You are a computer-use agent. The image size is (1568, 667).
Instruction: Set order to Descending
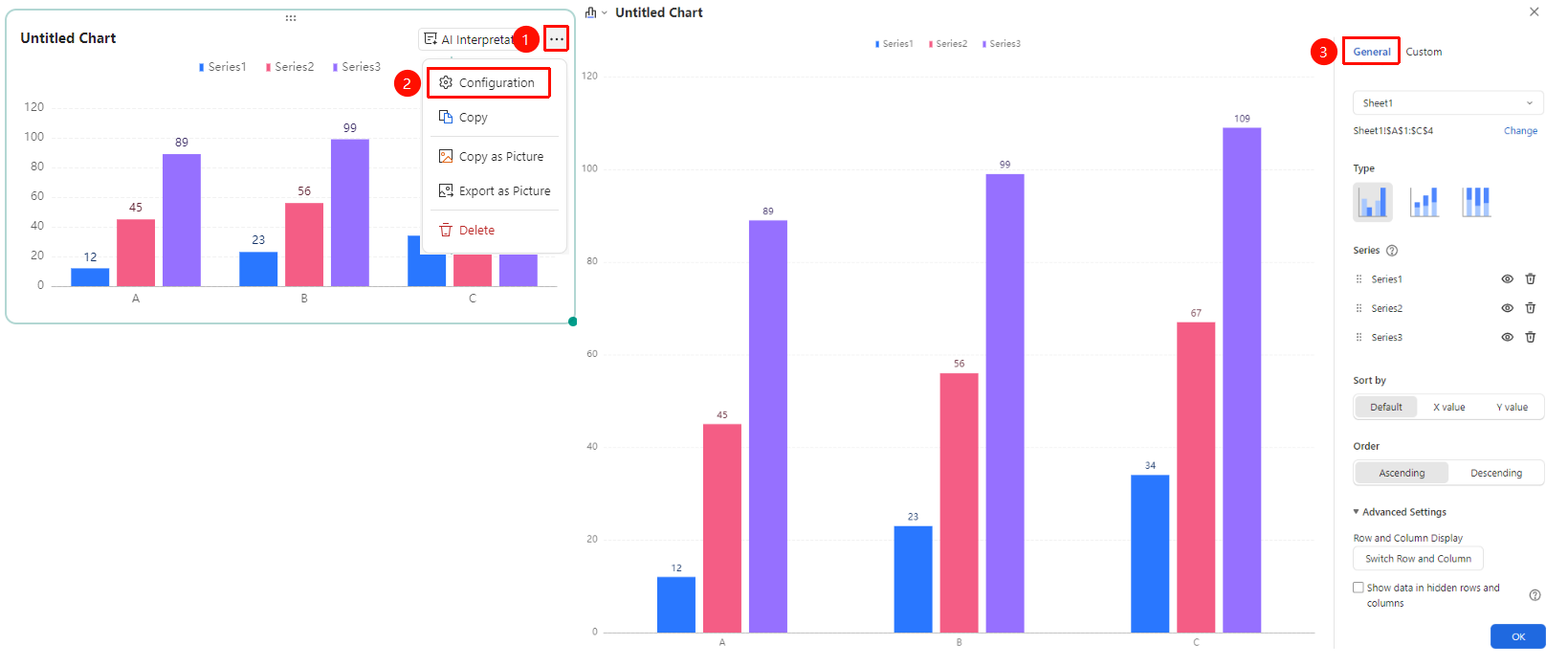(x=1496, y=473)
